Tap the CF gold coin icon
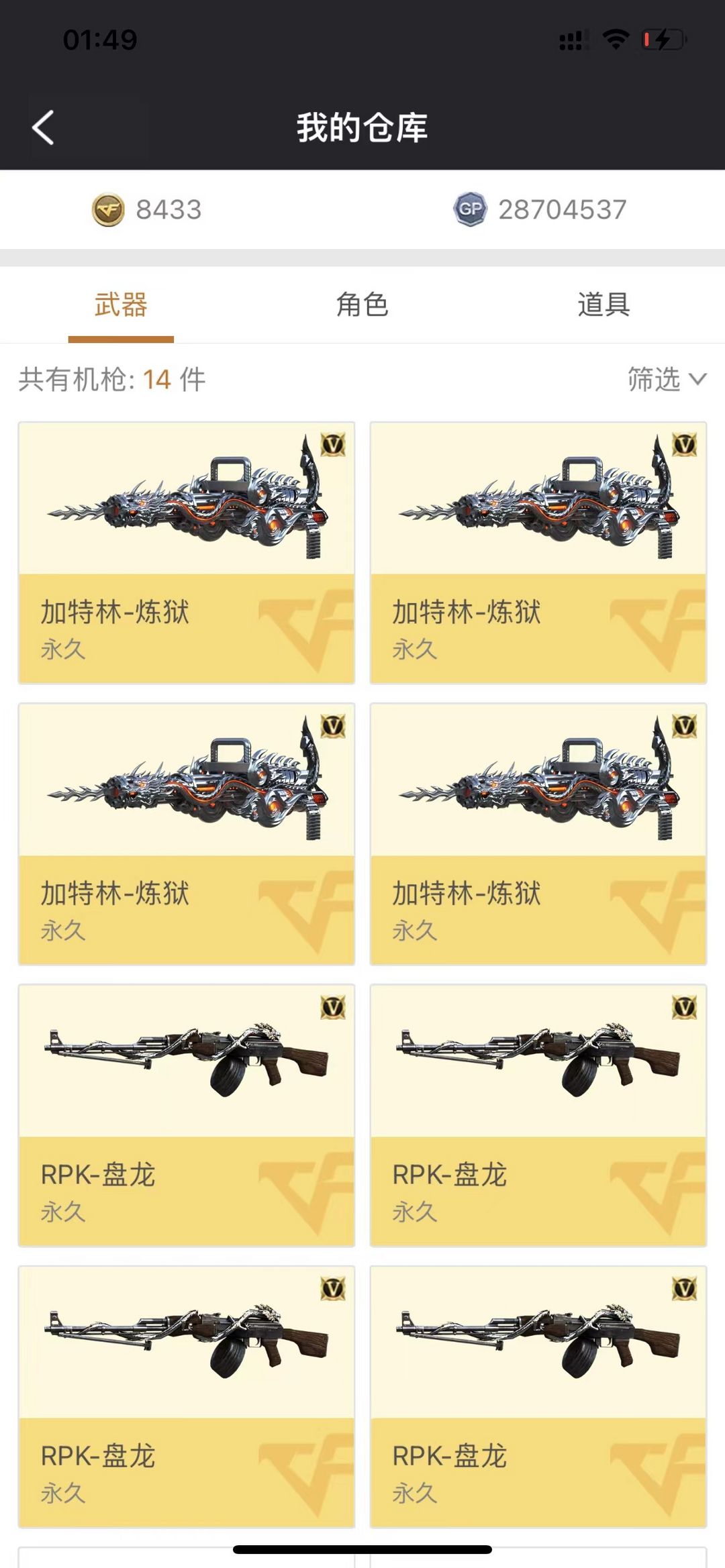Image resolution: width=725 pixels, height=1568 pixels. [x=108, y=210]
